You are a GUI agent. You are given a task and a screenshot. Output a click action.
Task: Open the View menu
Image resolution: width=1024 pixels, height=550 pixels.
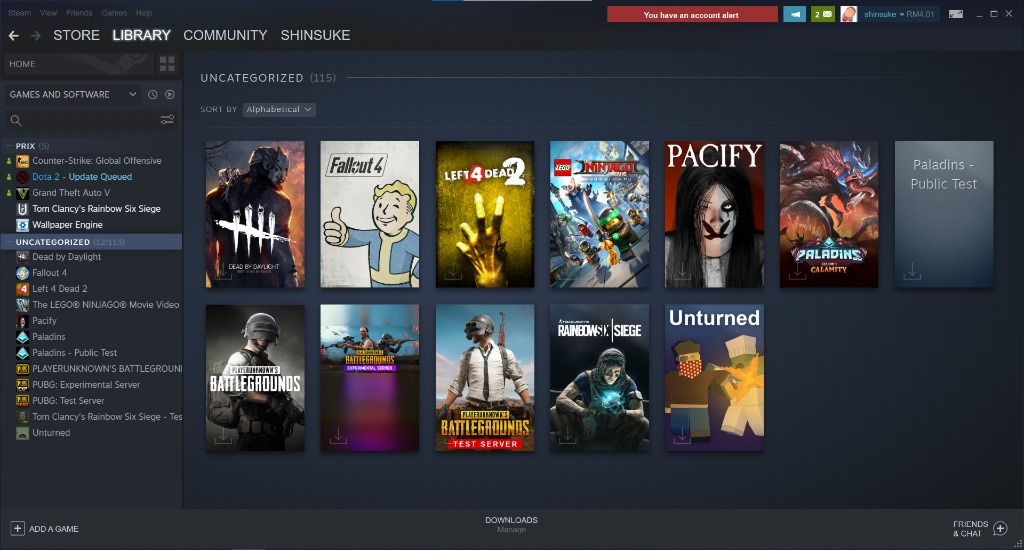(48, 12)
